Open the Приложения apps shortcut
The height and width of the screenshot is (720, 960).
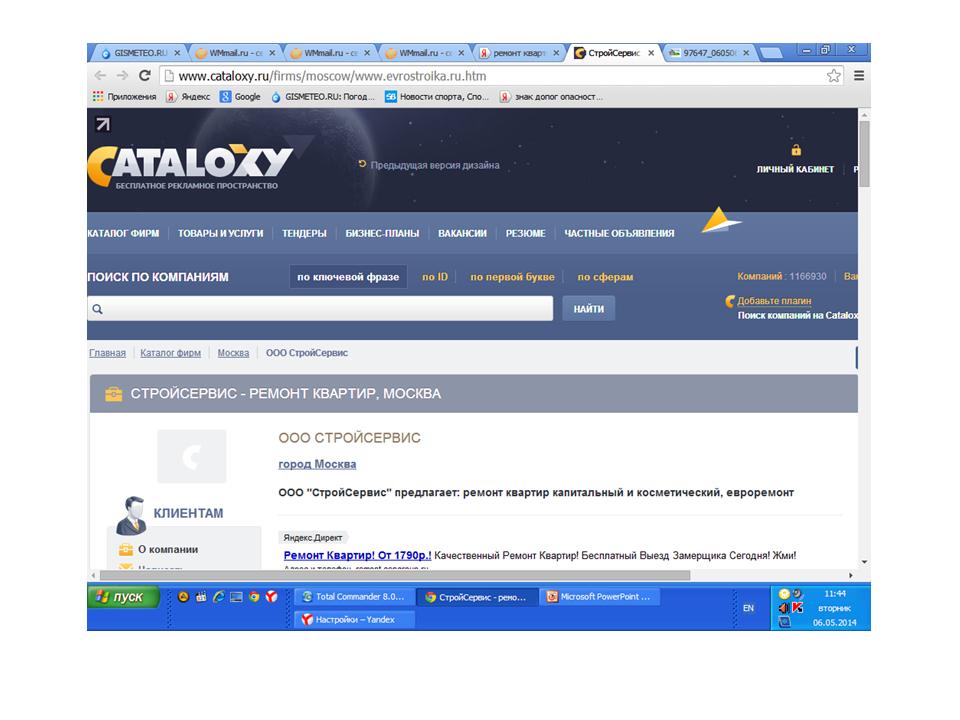point(124,97)
